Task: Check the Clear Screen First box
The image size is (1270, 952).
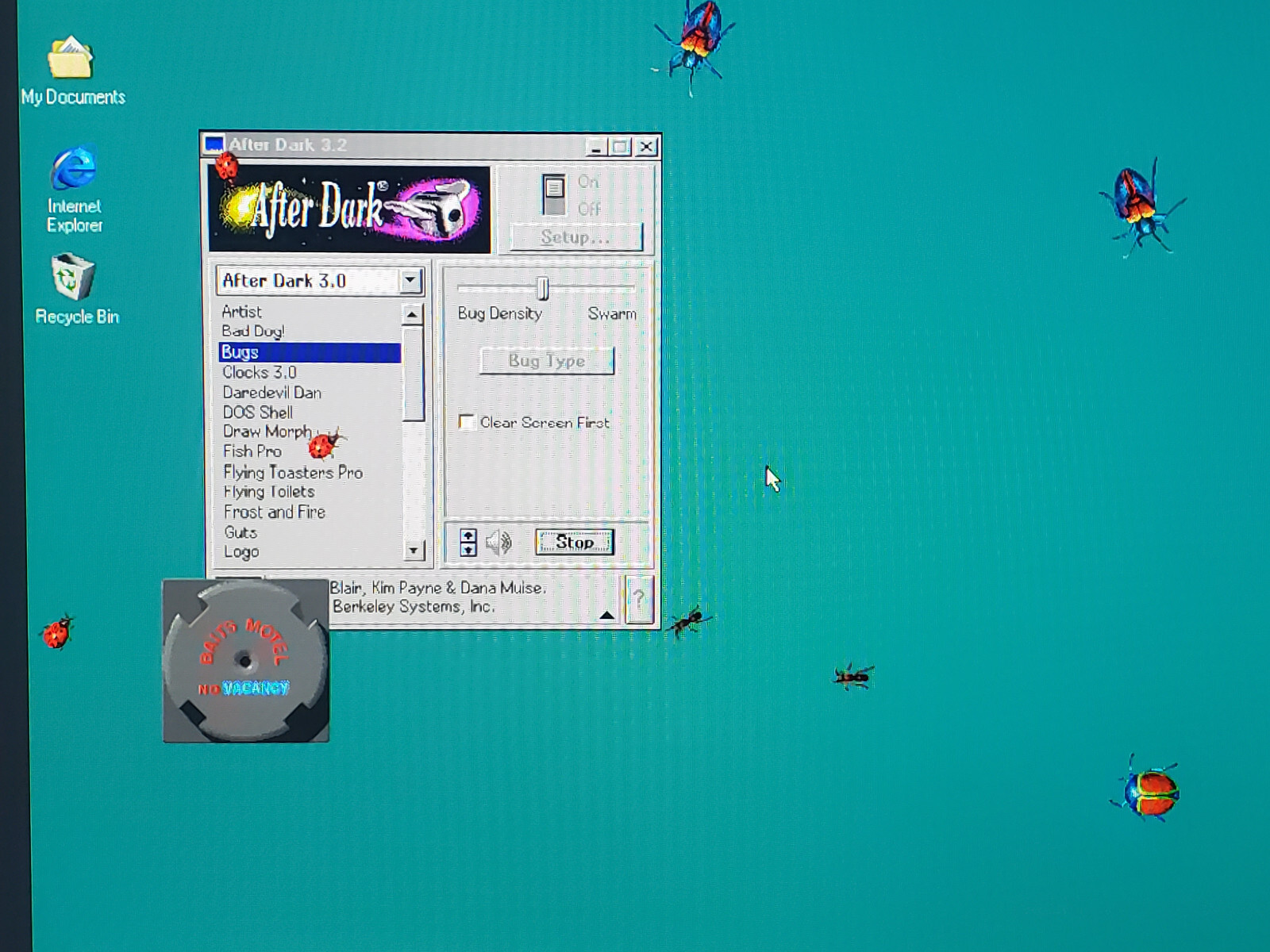Action: (x=467, y=422)
